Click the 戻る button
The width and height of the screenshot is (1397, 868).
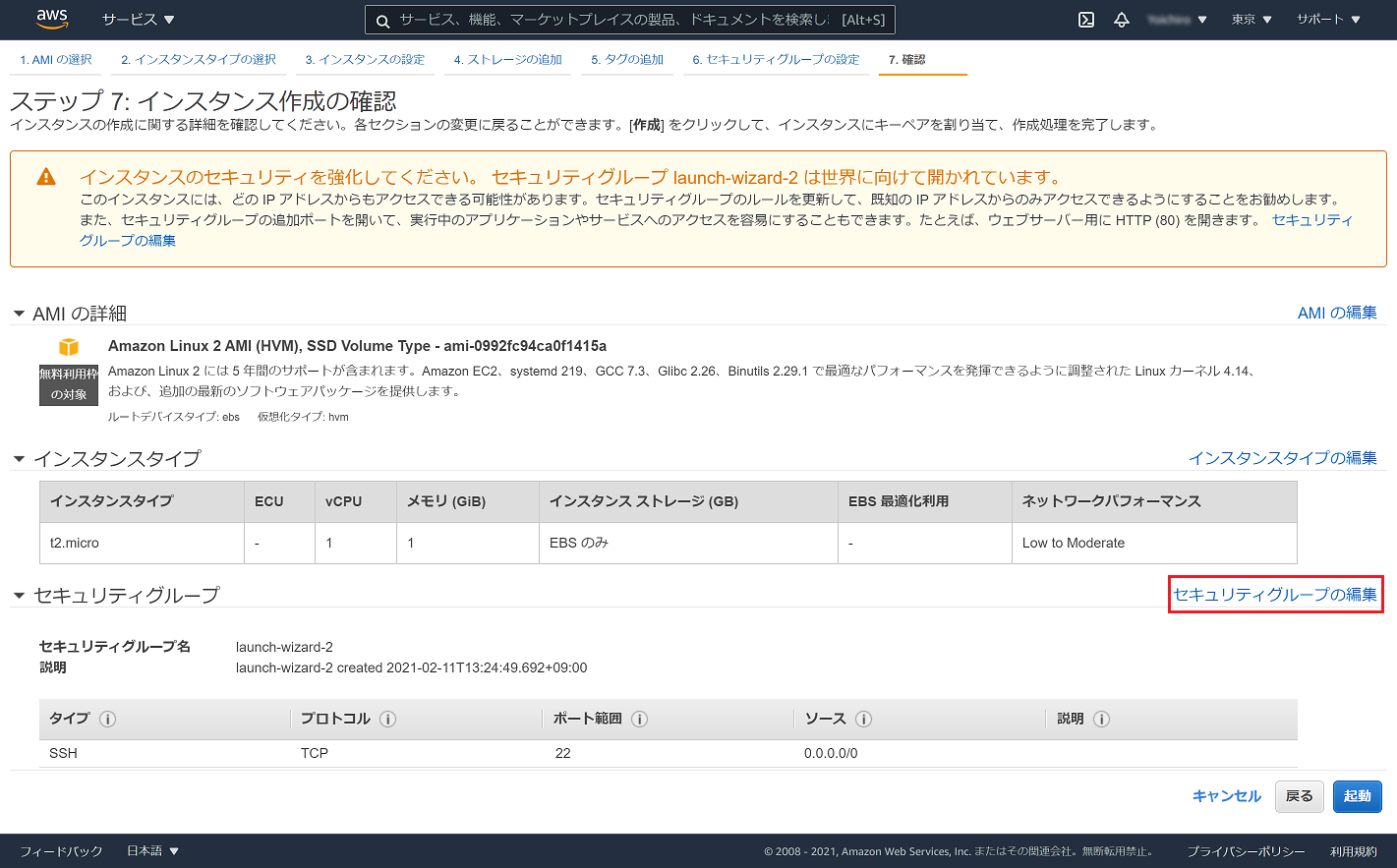(1299, 796)
